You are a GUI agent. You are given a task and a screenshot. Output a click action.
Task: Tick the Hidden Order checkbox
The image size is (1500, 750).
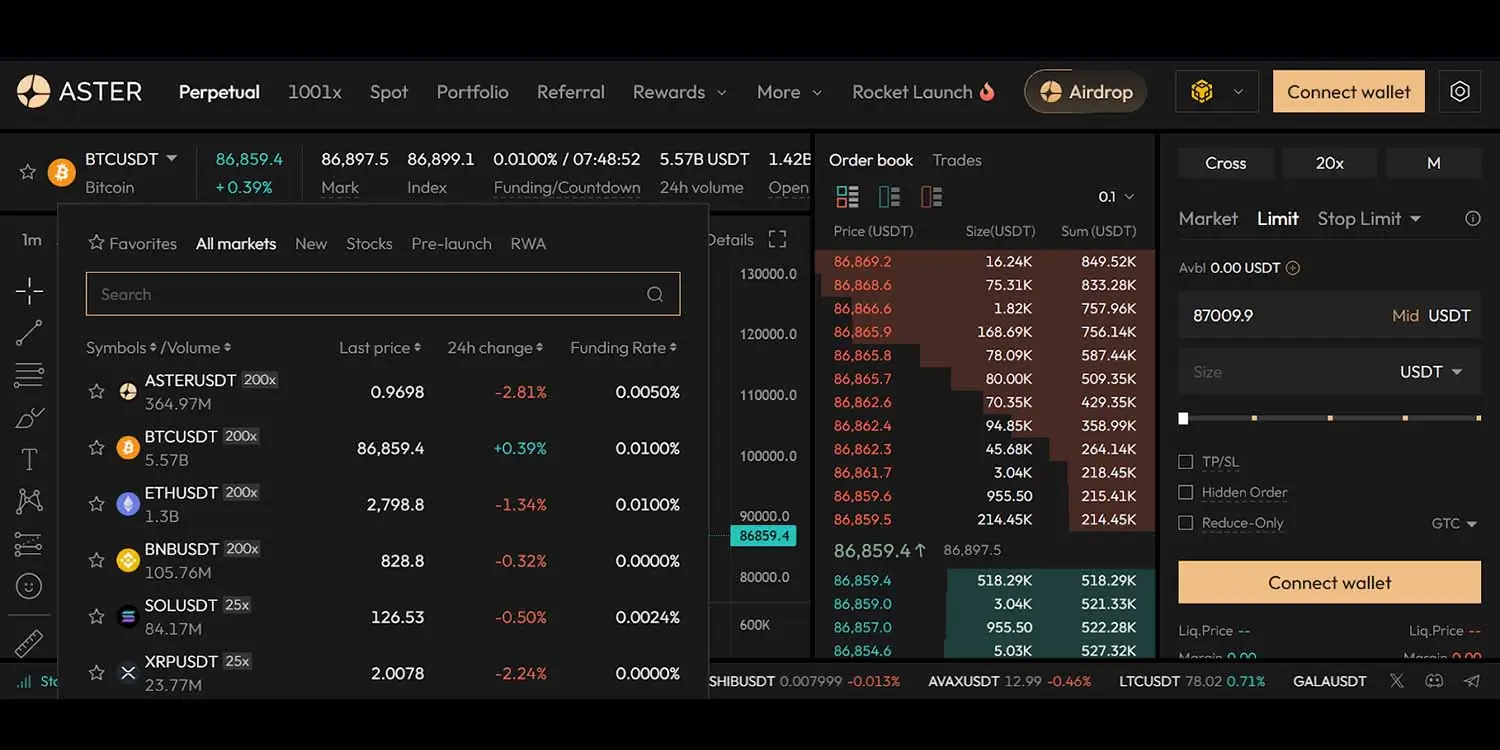point(1186,492)
